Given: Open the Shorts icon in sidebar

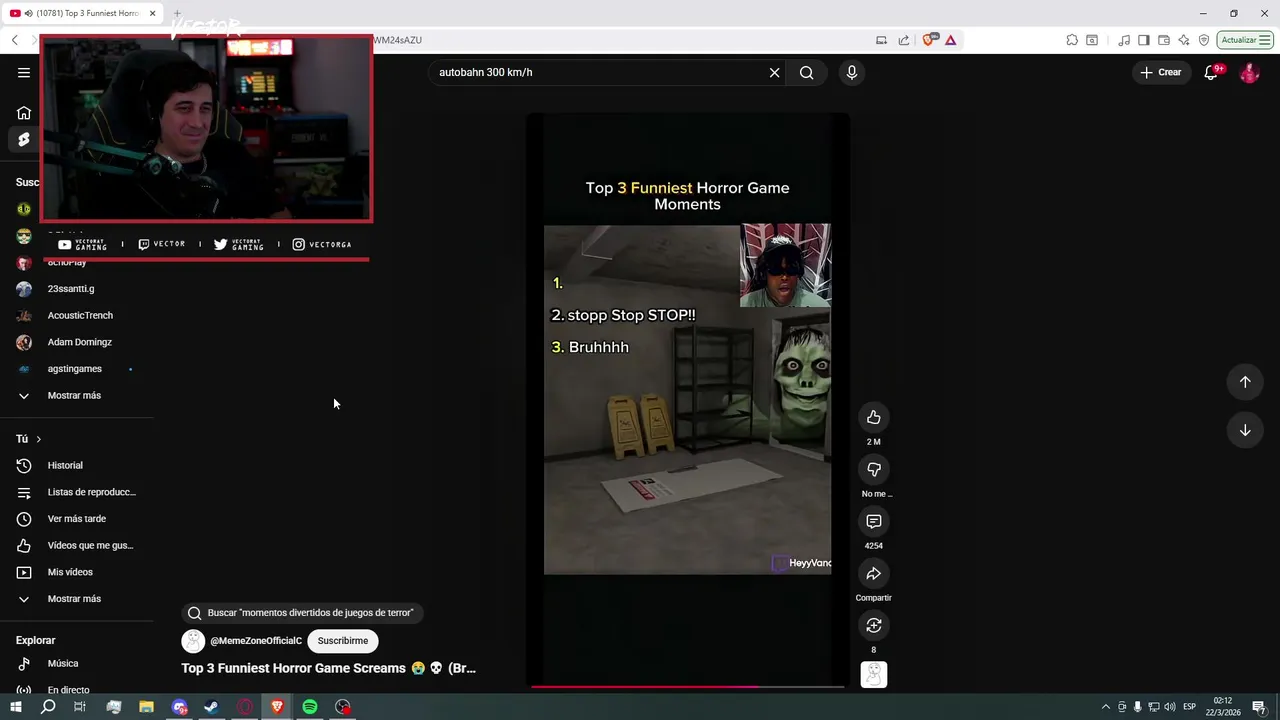Looking at the screenshot, I should tap(24, 139).
